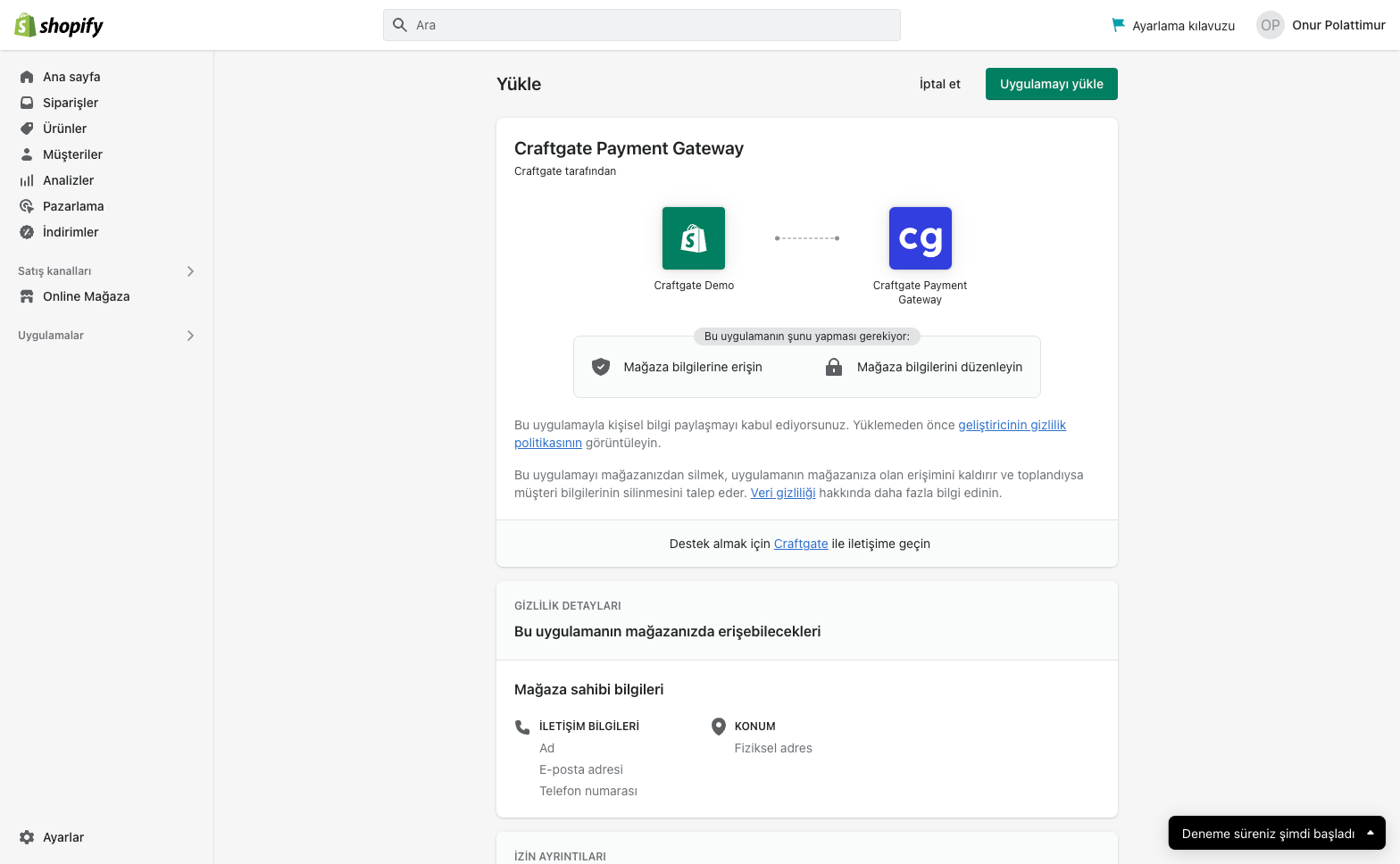Open the Veri gizliliği link
This screenshot has height=864, width=1400.
(x=783, y=493)
